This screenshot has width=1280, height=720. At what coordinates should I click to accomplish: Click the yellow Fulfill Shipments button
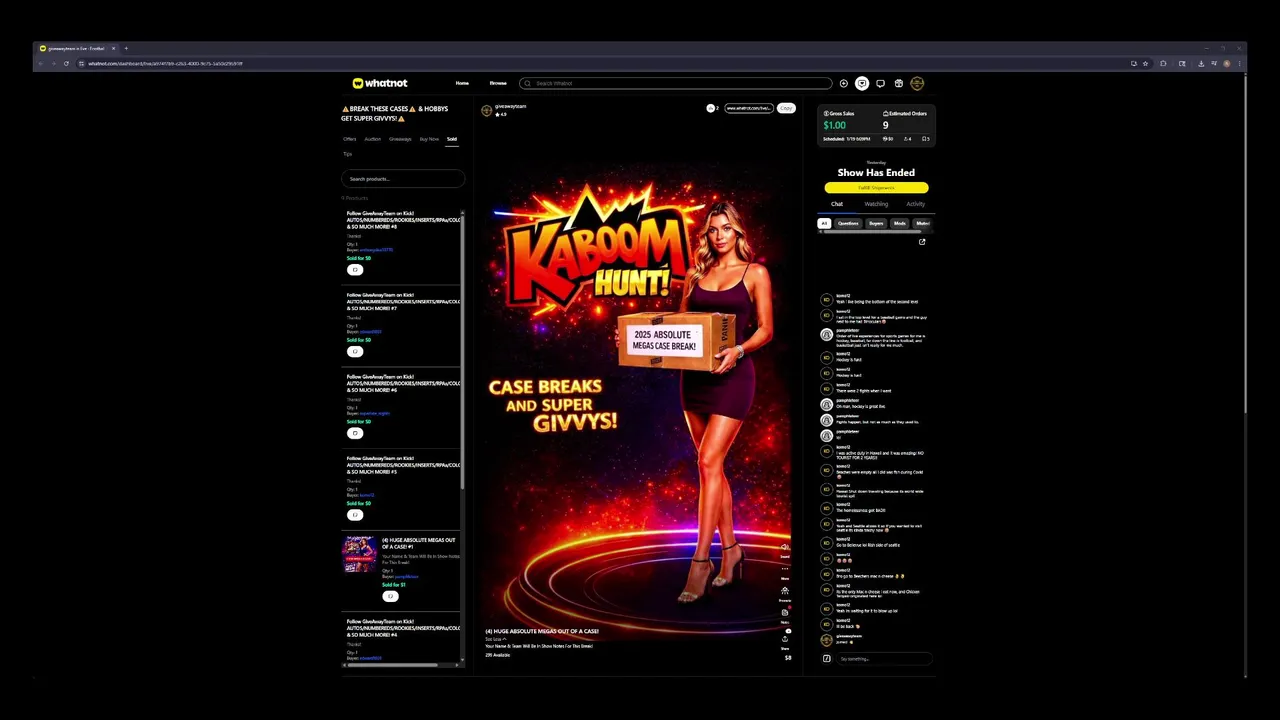click(876, 188)
